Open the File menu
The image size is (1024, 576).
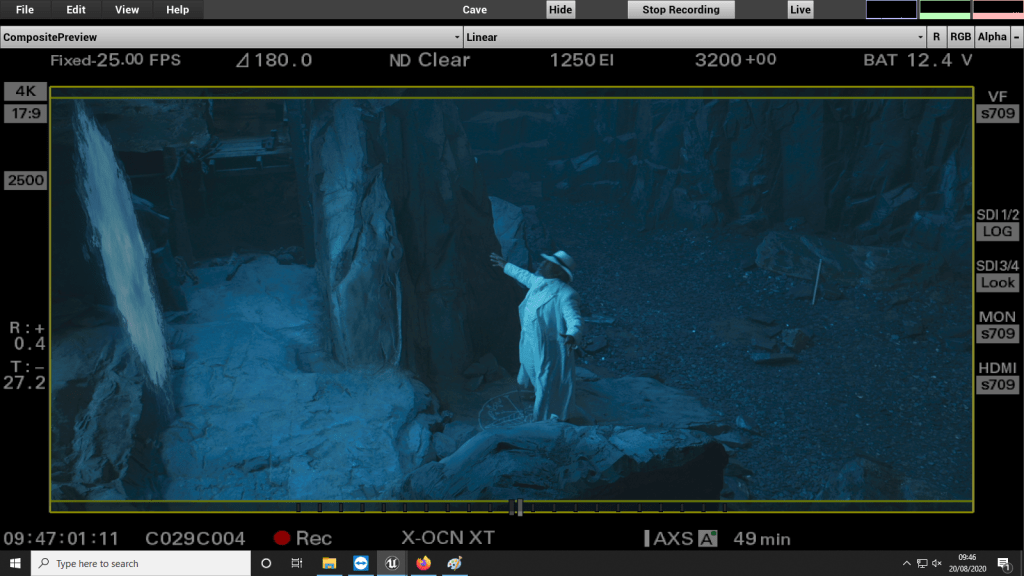pyautogui.click(x=25, y=10)
